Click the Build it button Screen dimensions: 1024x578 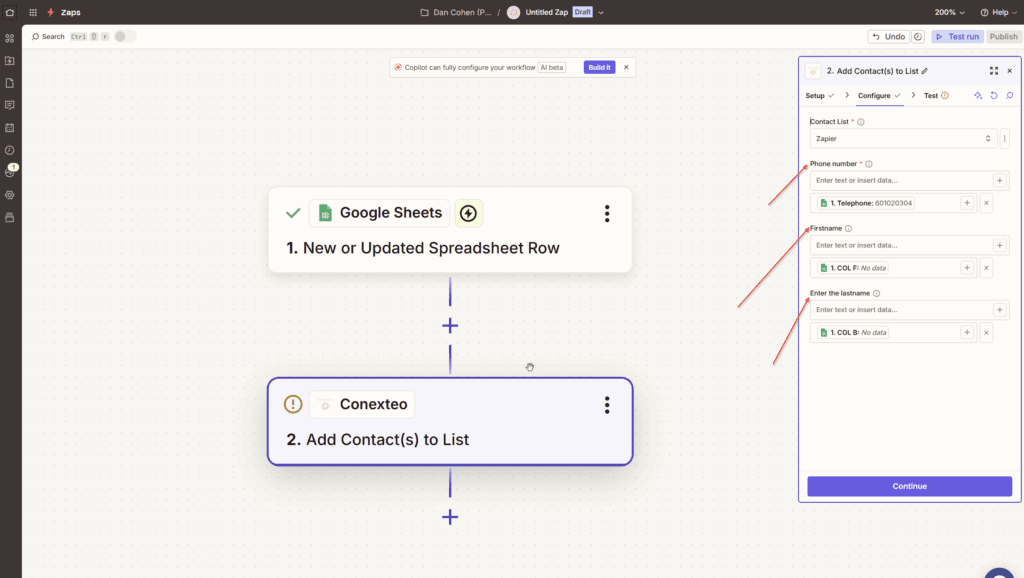tap(599, 67)
